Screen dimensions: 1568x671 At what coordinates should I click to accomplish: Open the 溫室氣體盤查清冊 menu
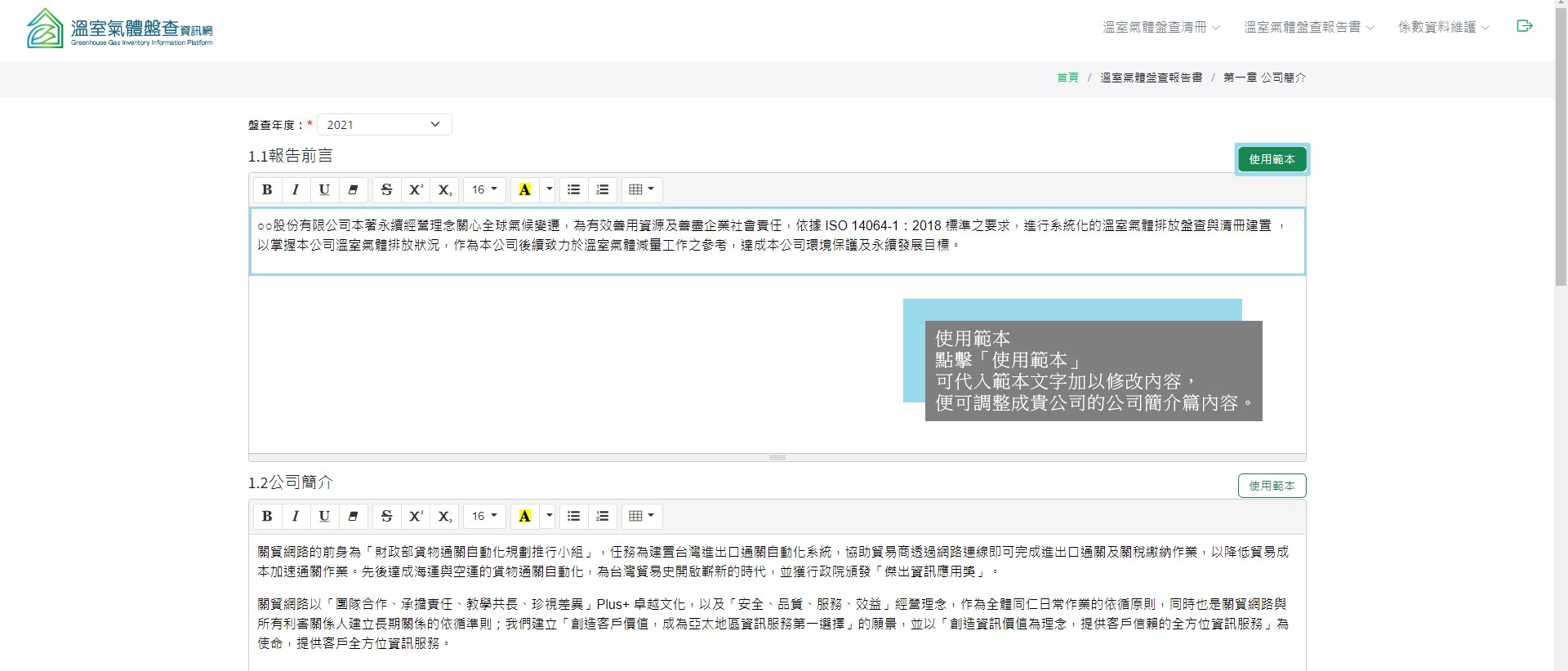coord(1160,27)
